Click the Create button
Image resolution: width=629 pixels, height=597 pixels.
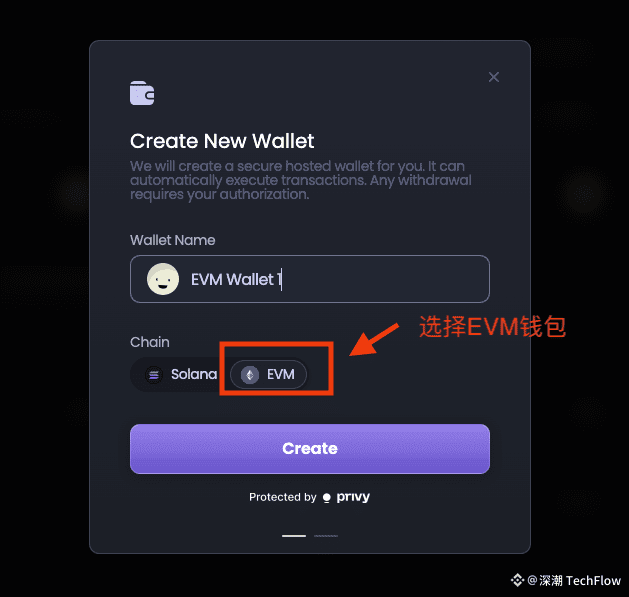pos(310,449)
